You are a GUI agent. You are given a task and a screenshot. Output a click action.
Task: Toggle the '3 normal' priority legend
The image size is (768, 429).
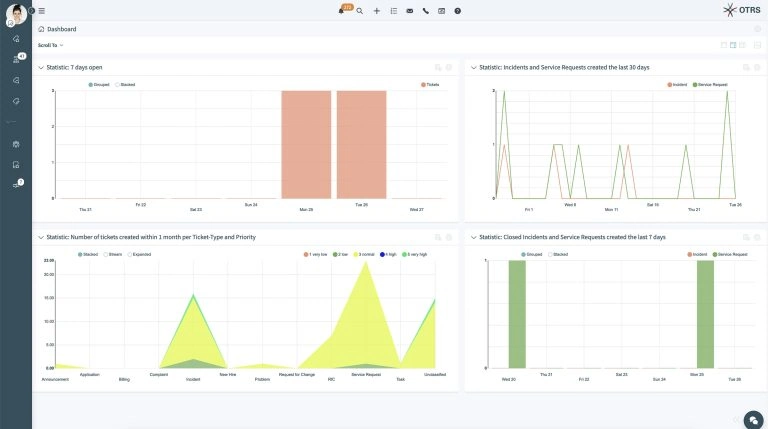[x=364, y=254]
